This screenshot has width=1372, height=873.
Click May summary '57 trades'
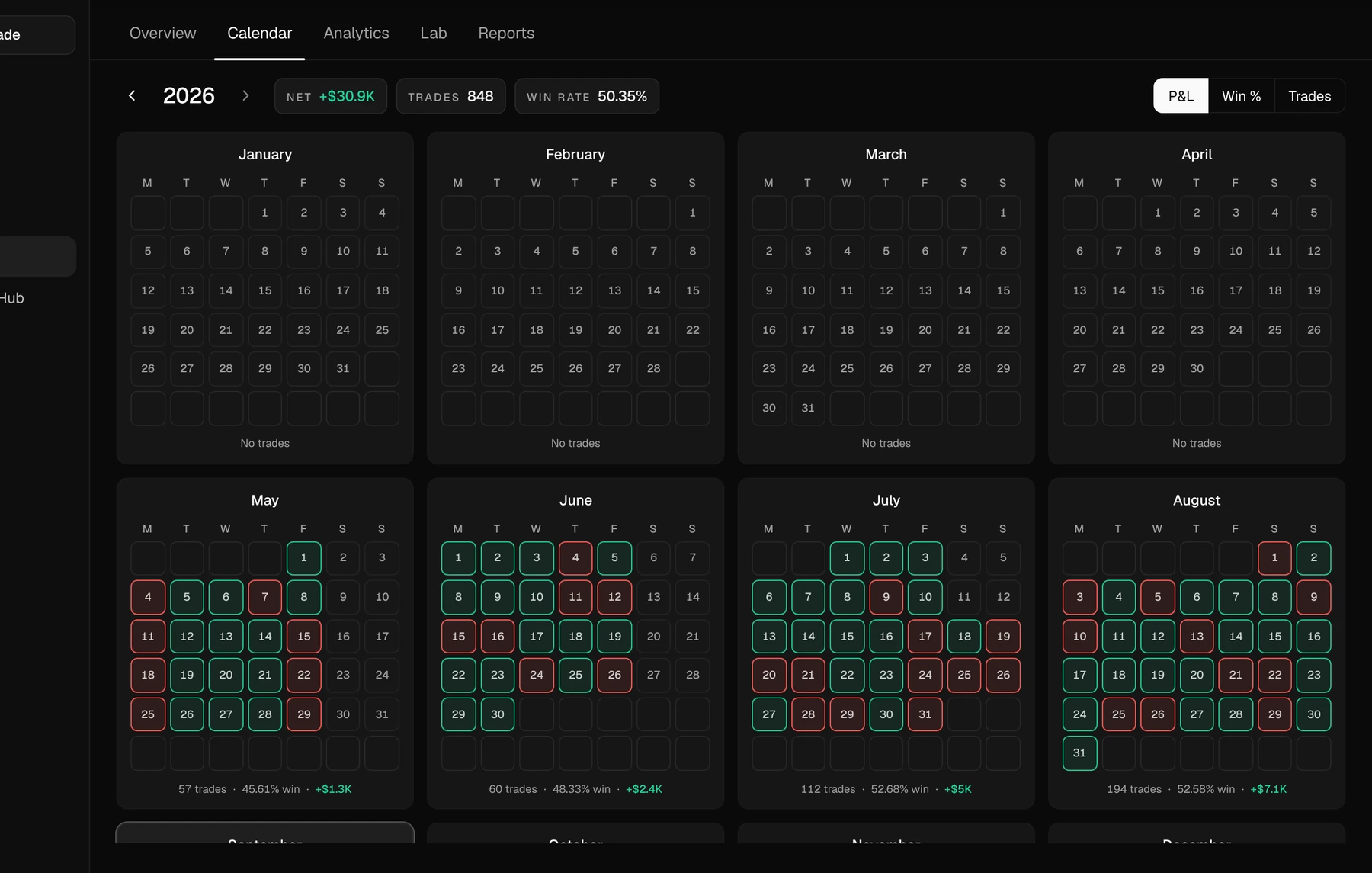(202, 789)
